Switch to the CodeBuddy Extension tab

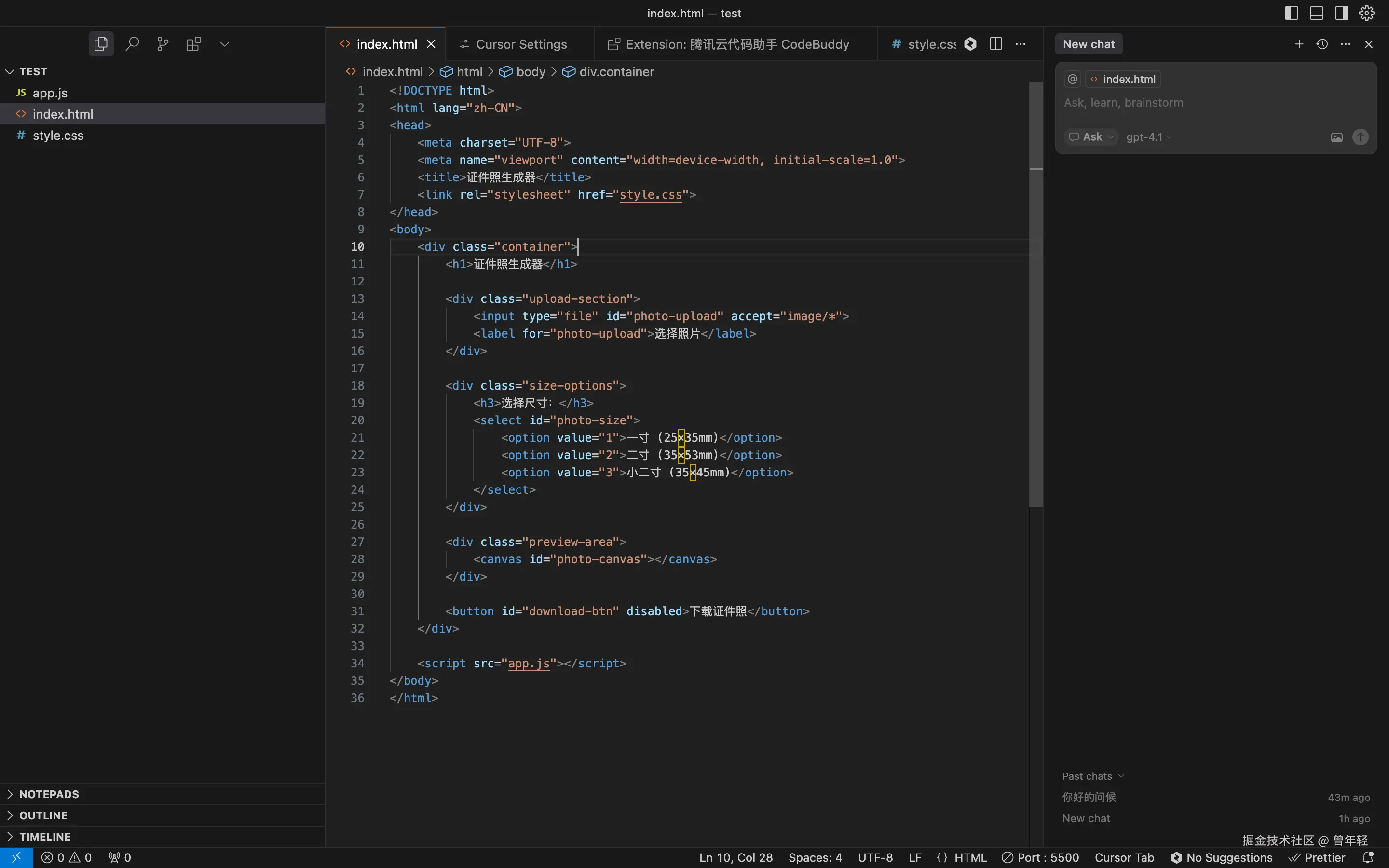736,44
